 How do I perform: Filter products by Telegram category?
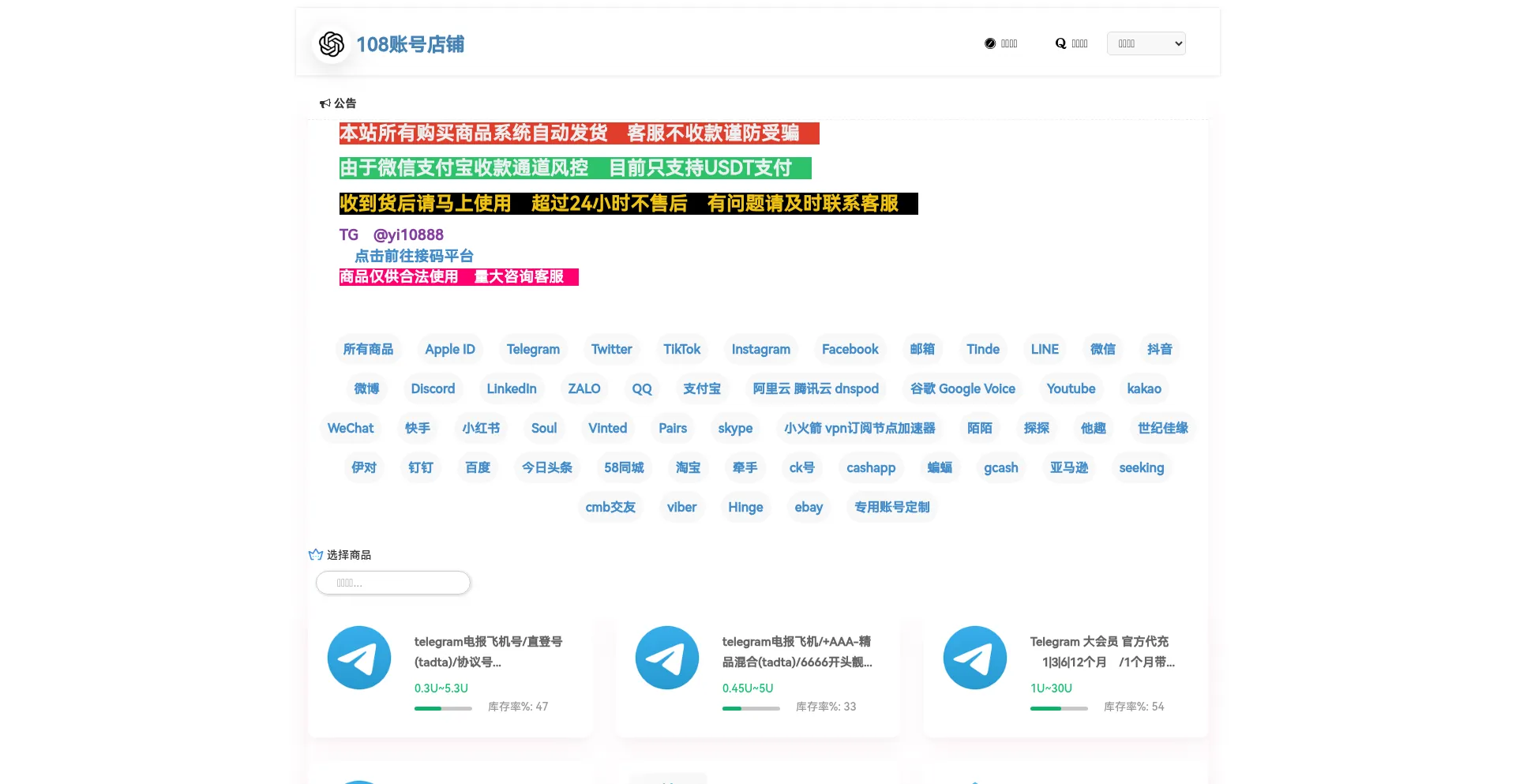tap(533, 349)
